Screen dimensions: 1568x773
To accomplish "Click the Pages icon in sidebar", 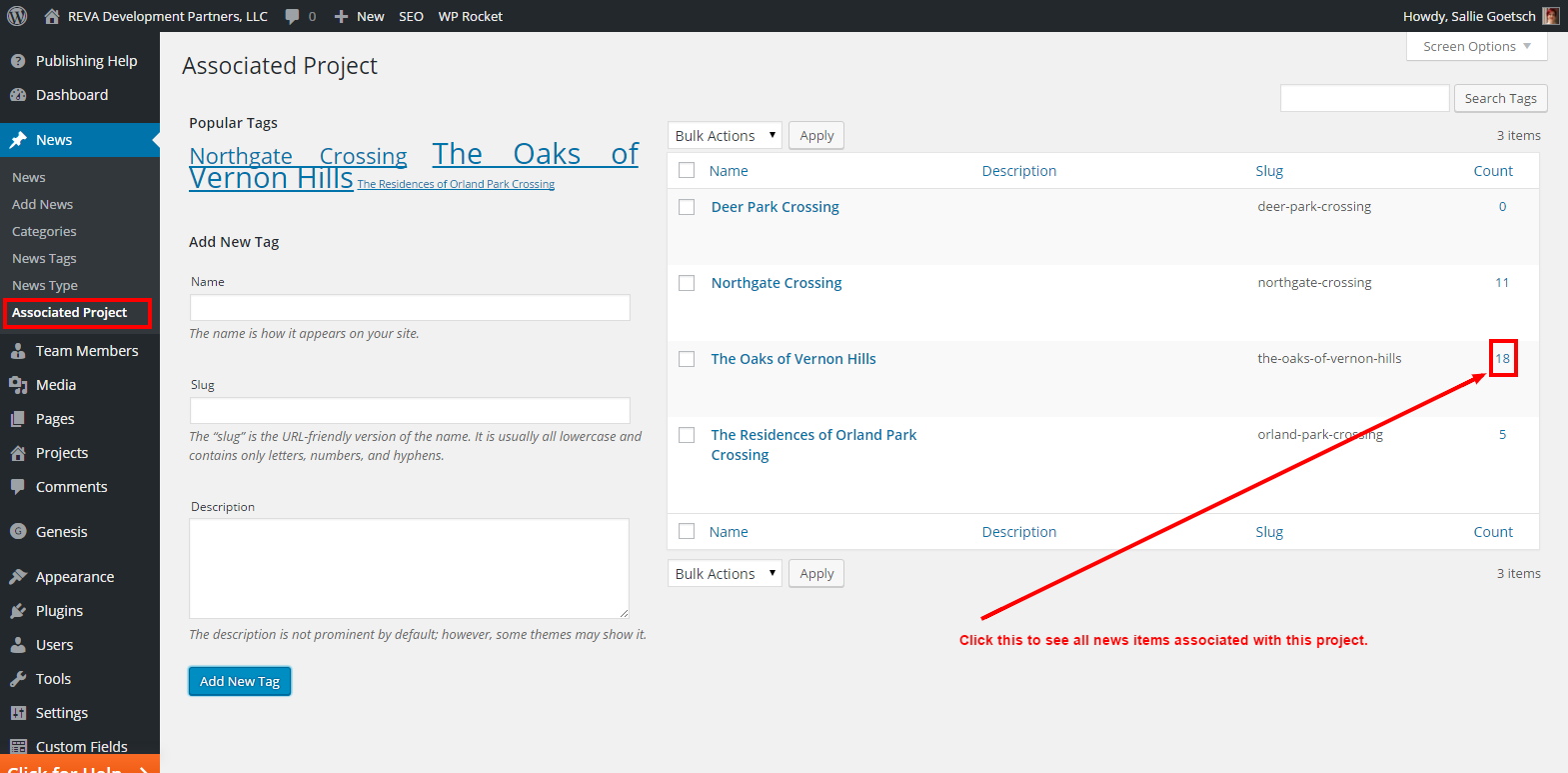I will [x=18, y=419].
